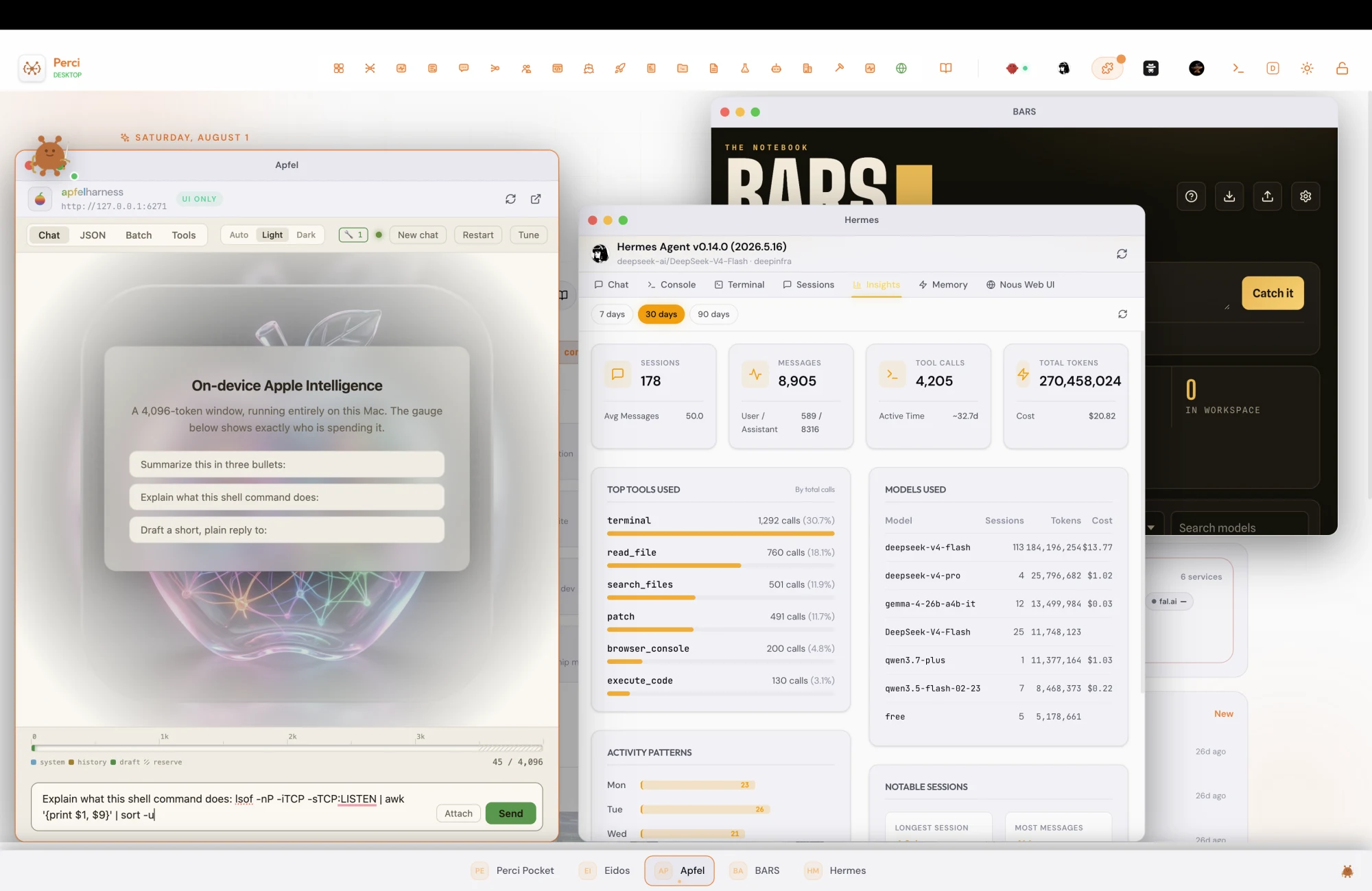The height and width of the screenshot is (891, 1372).
Task: Click the help question icon in BARS window
Action: (x=1192, y=196)
